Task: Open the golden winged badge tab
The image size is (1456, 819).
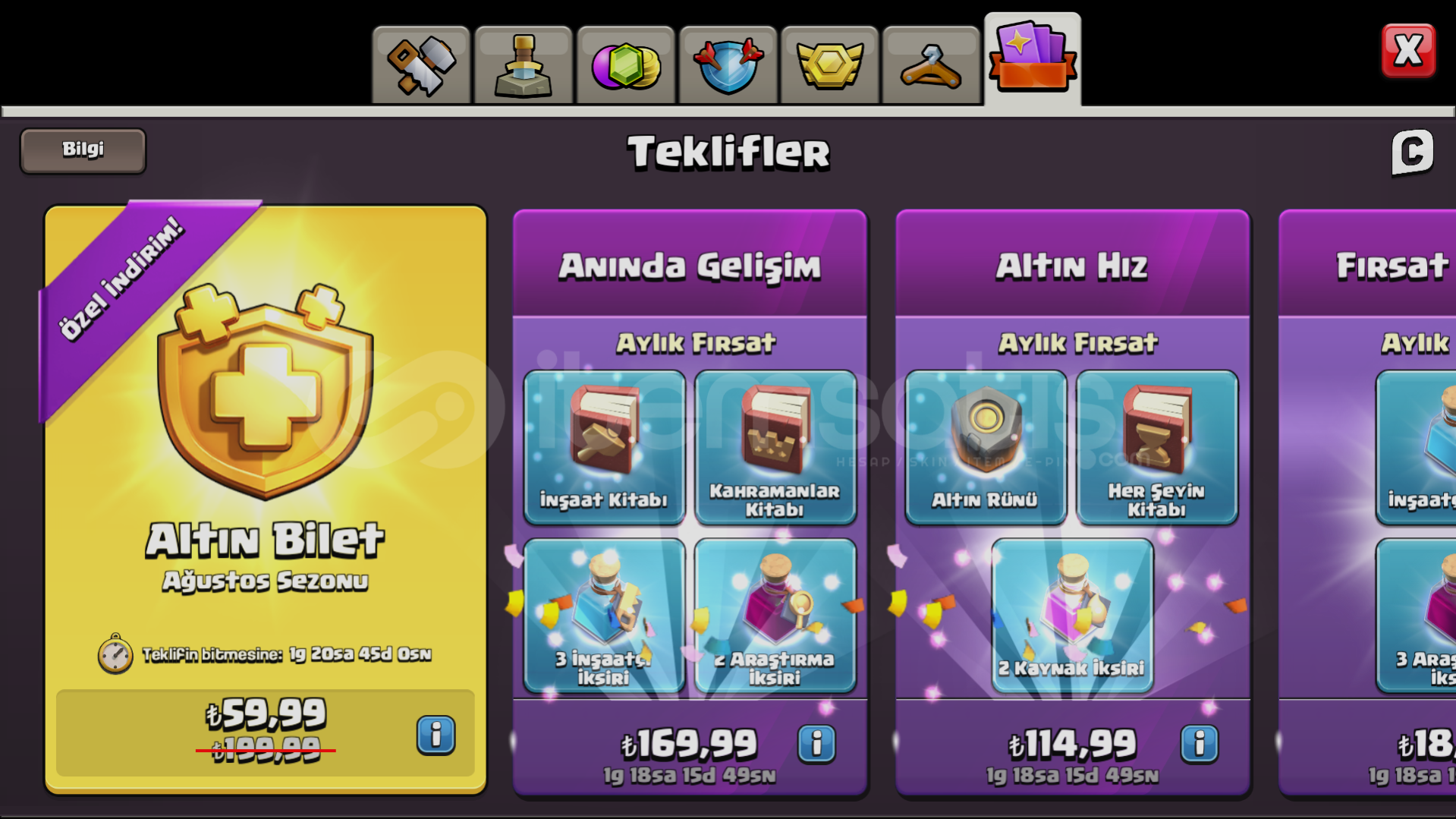Action: pos(830,65)
